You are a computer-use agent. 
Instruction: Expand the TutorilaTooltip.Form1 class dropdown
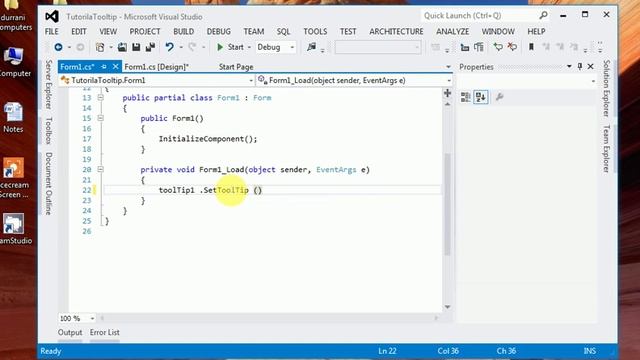[x=251, y=81]
